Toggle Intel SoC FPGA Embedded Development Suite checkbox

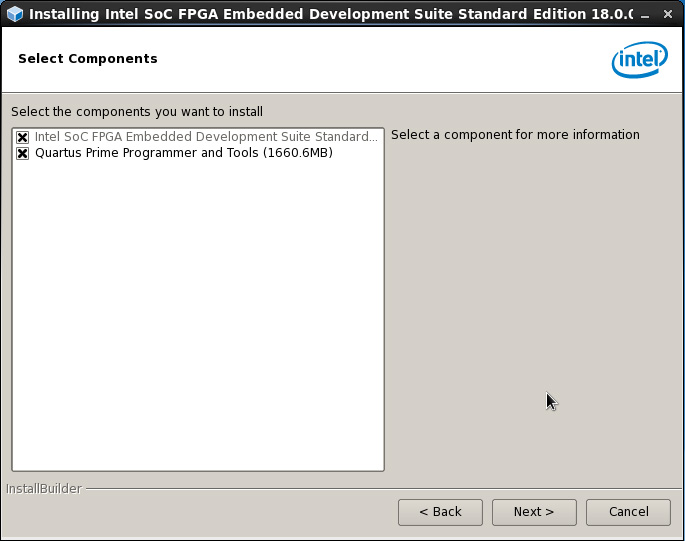coord(22,137)
